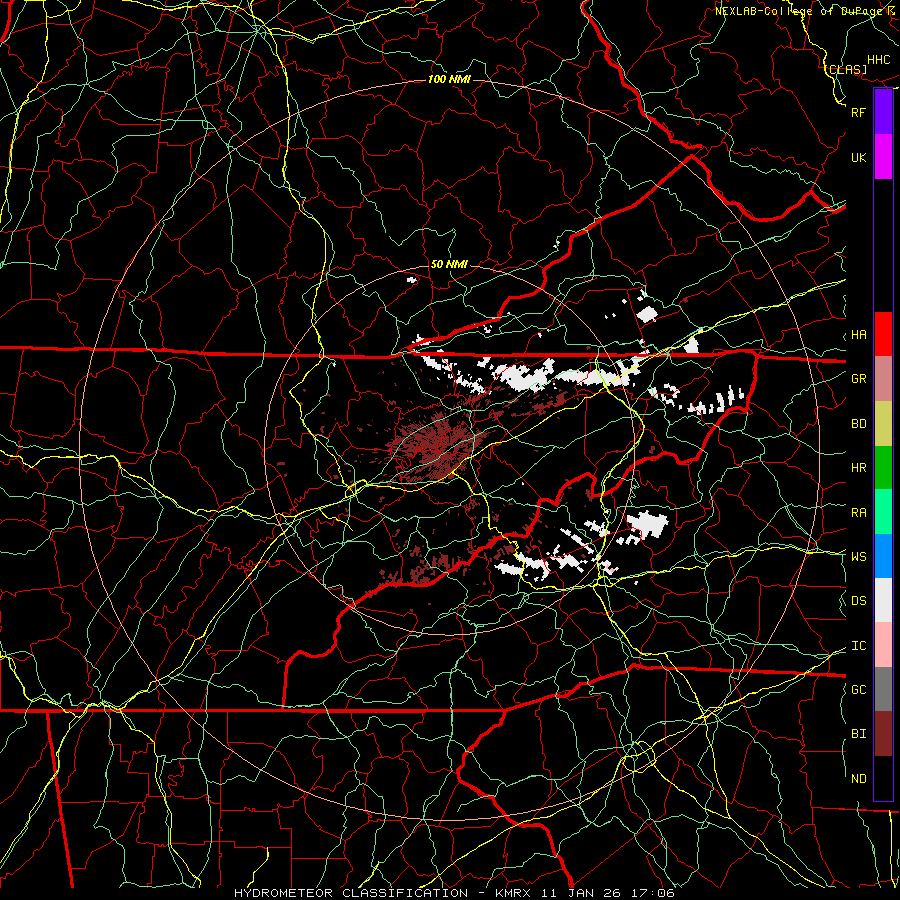Screen dimensions: 900x900
Task: Click the DS white legend swatch
Action: pyautogui.click(x=883, y=600)
